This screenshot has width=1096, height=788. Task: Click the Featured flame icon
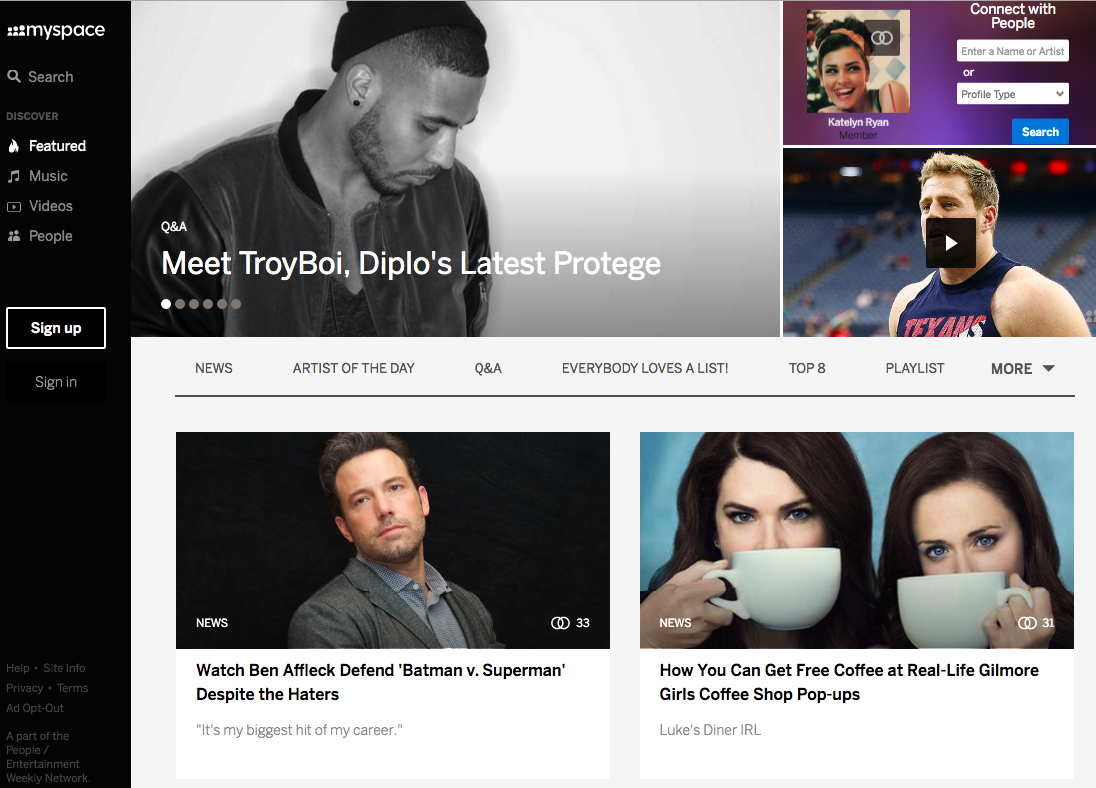point(13,145)
